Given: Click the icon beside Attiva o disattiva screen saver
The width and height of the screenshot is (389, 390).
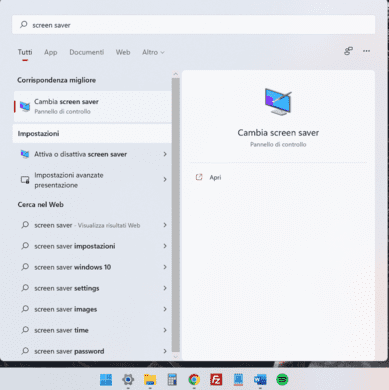Looking at the screenshot, I should 25,154.
